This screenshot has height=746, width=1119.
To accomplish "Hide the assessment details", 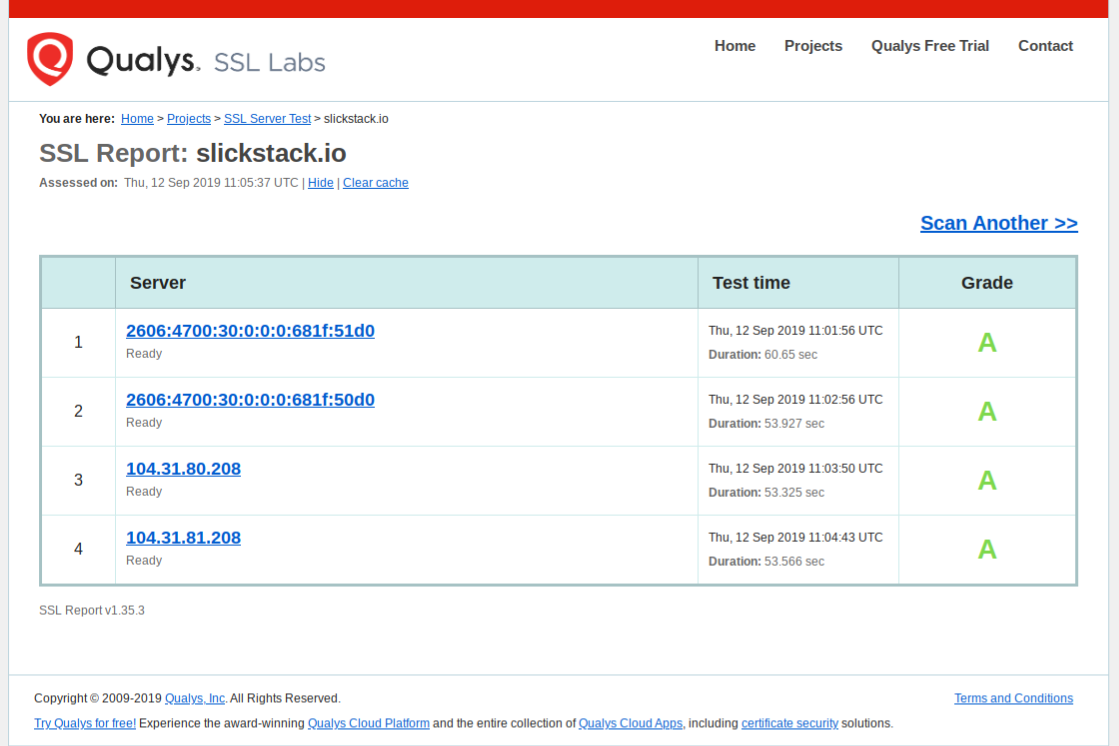I will tap(320, 182).
